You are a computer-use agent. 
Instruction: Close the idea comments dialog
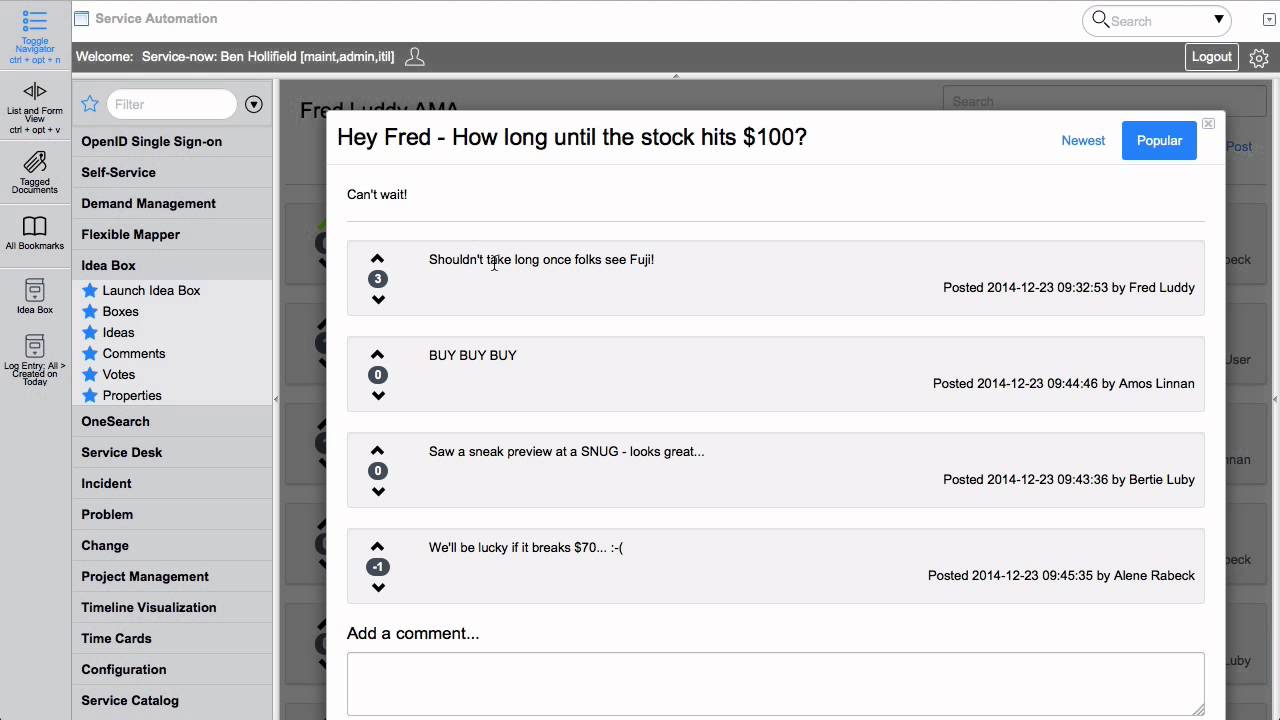coord(1208,123)
